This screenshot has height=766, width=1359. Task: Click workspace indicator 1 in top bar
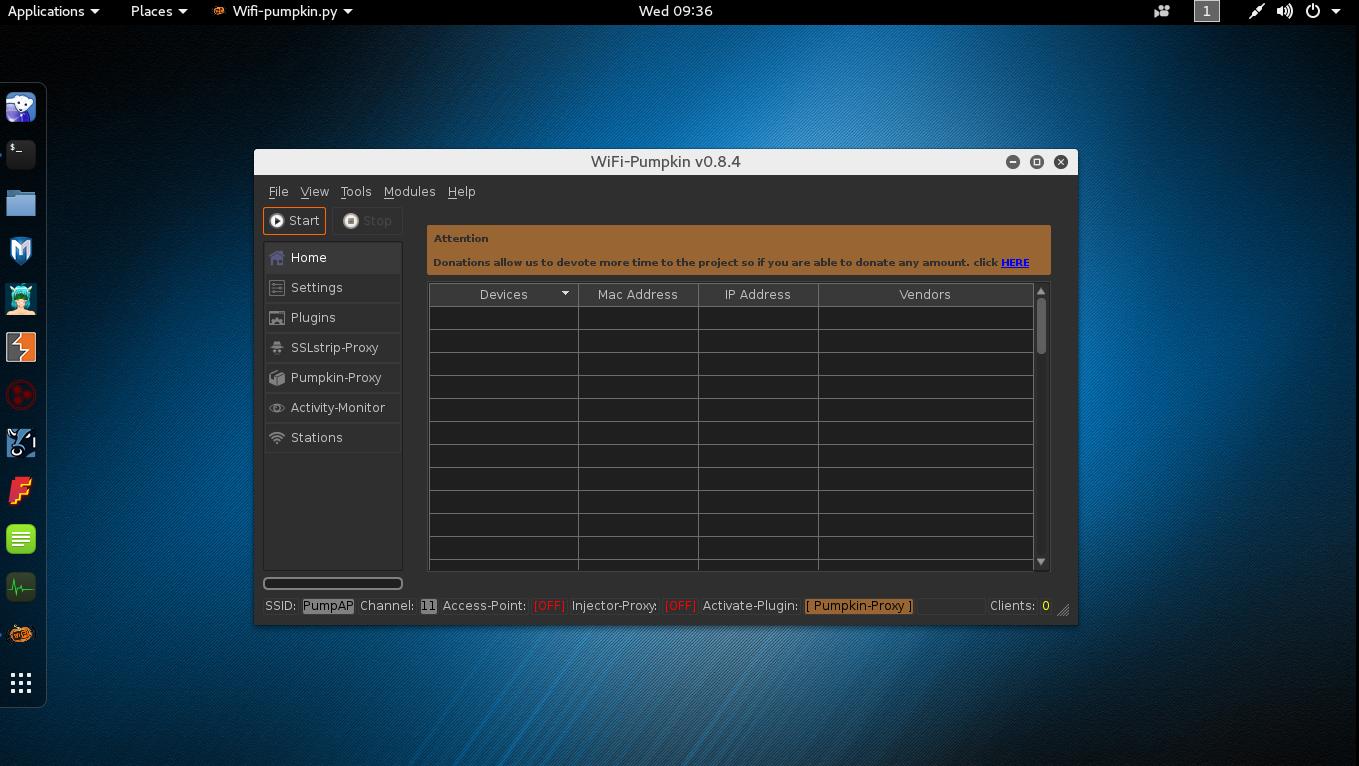(1207, 11)
